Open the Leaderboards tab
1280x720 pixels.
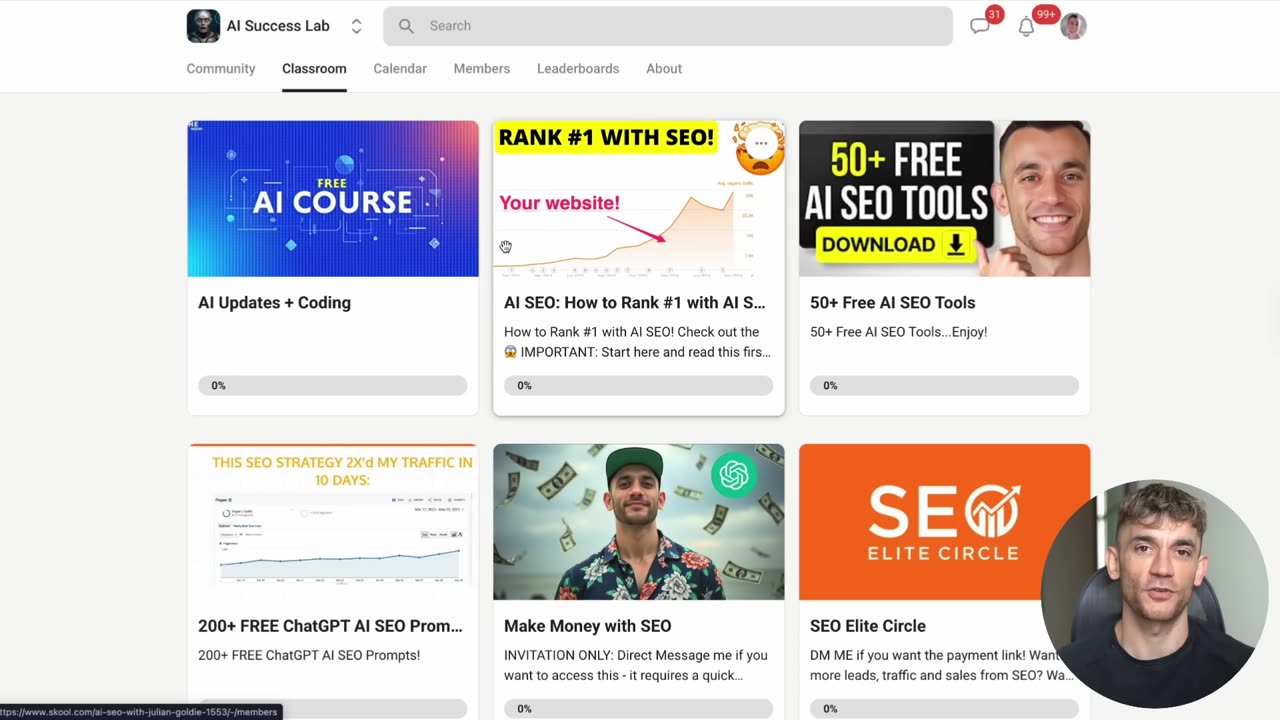tap(578, 69)
